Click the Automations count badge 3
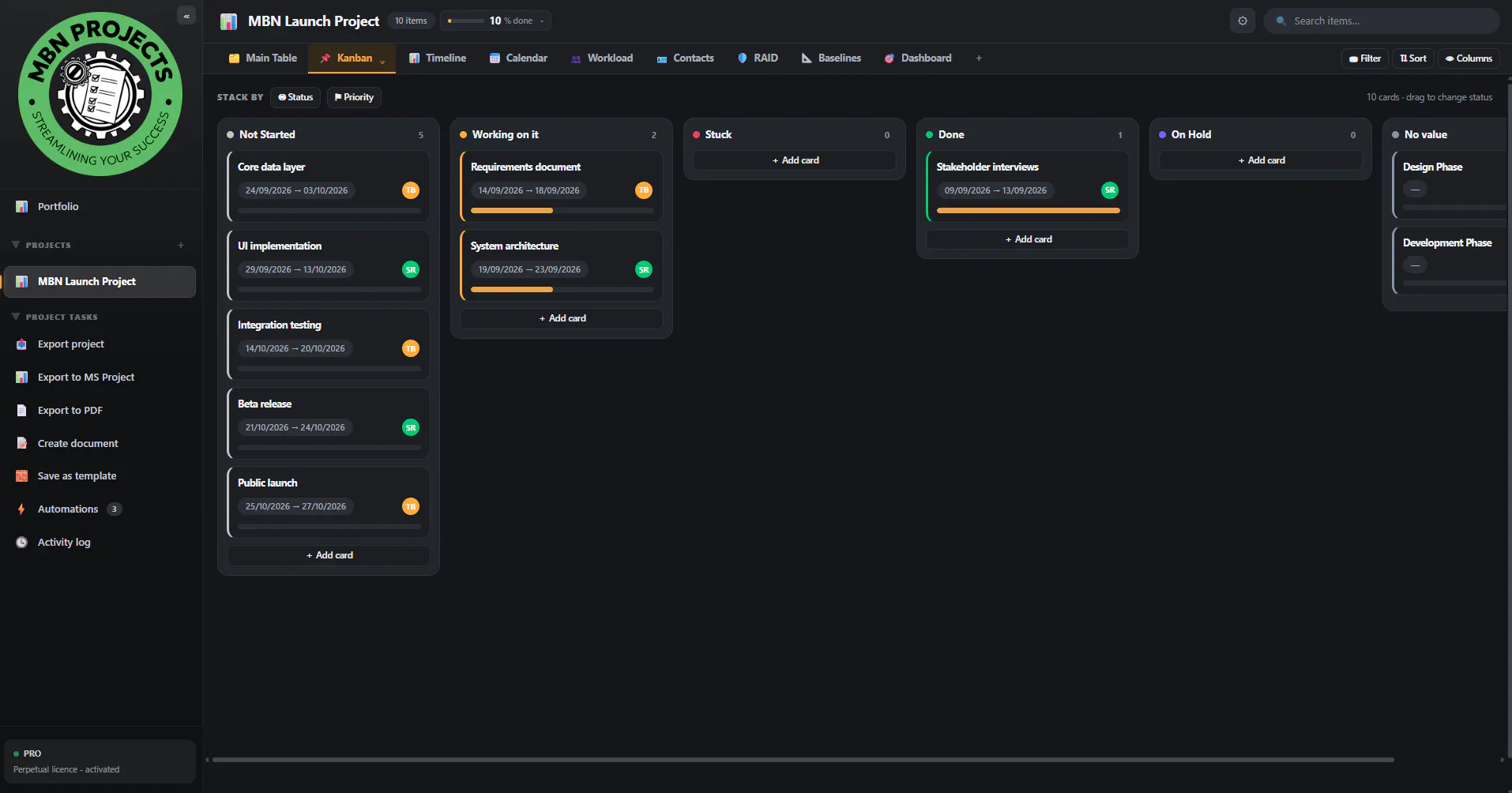 click(115, 509)
